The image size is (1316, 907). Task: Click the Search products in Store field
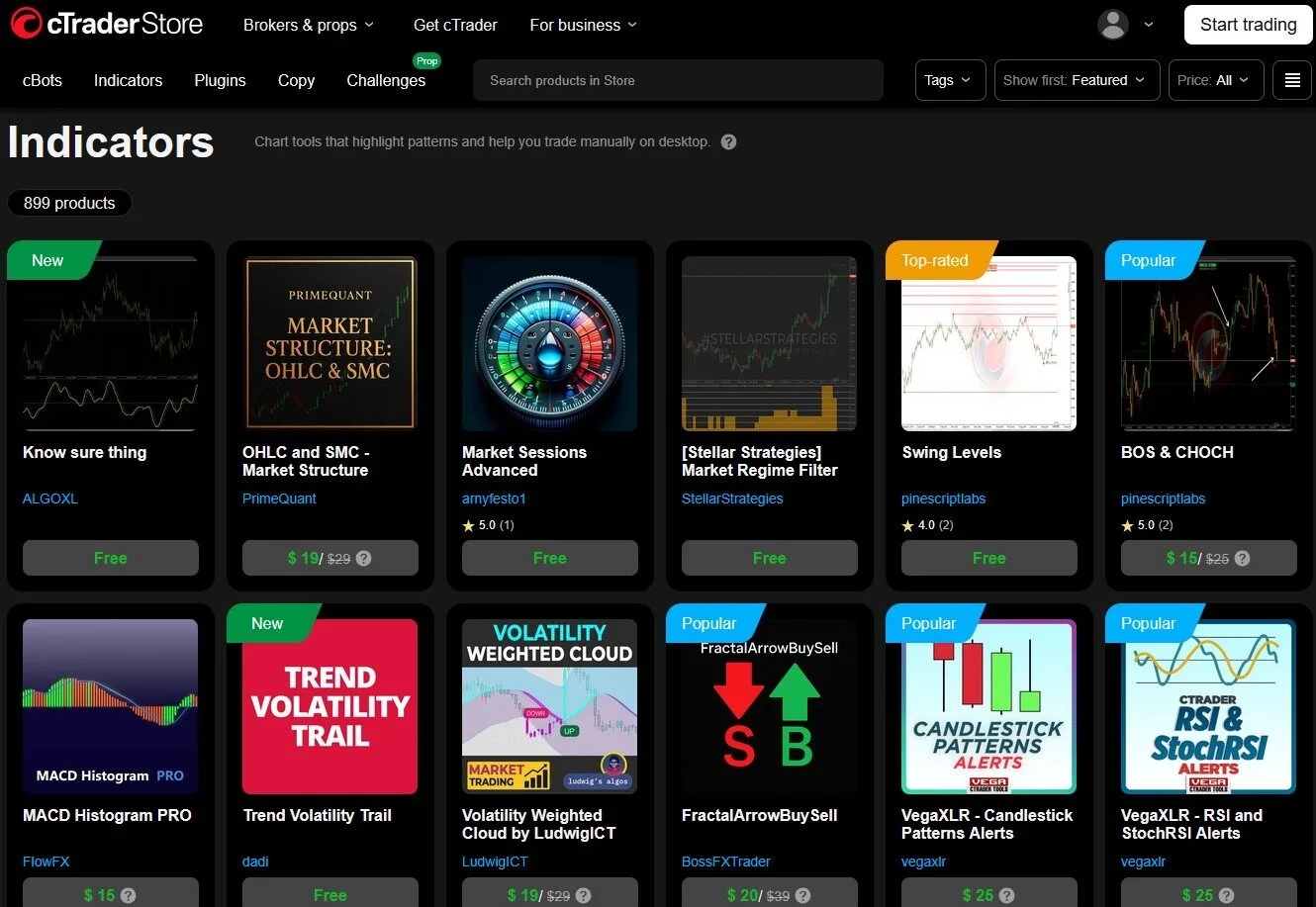tap(678, 80)
